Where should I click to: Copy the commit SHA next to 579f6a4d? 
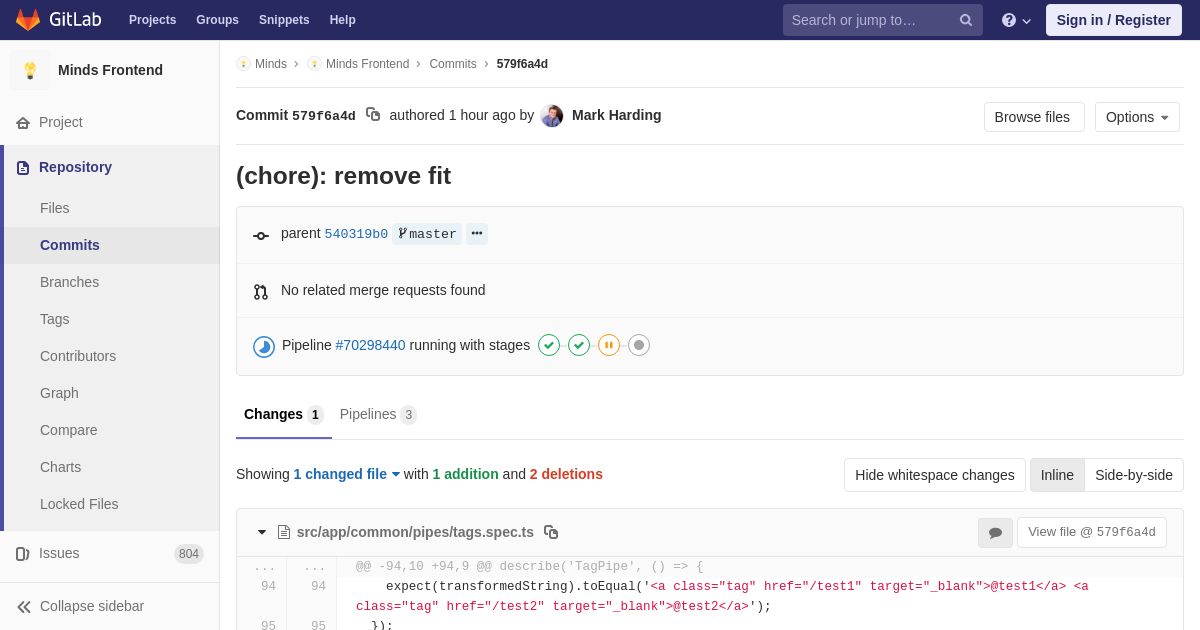click(373, 115)
